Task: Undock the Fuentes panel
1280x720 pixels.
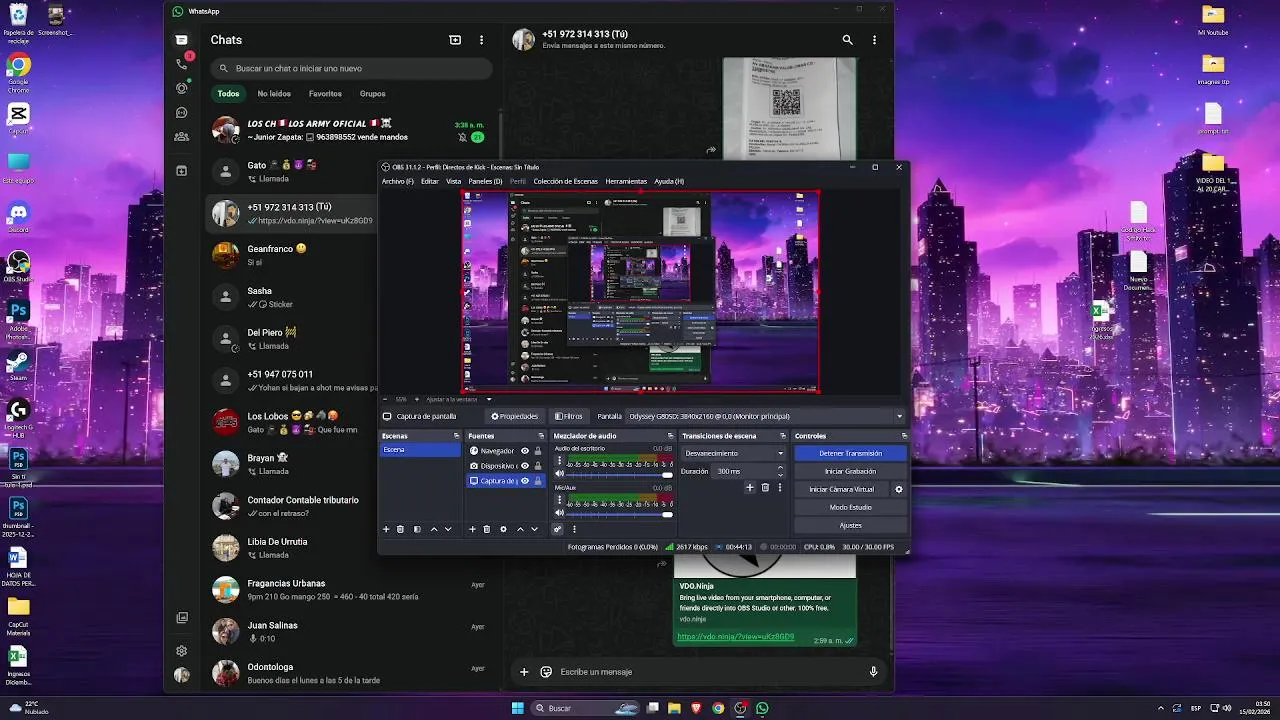Action: 541,436
